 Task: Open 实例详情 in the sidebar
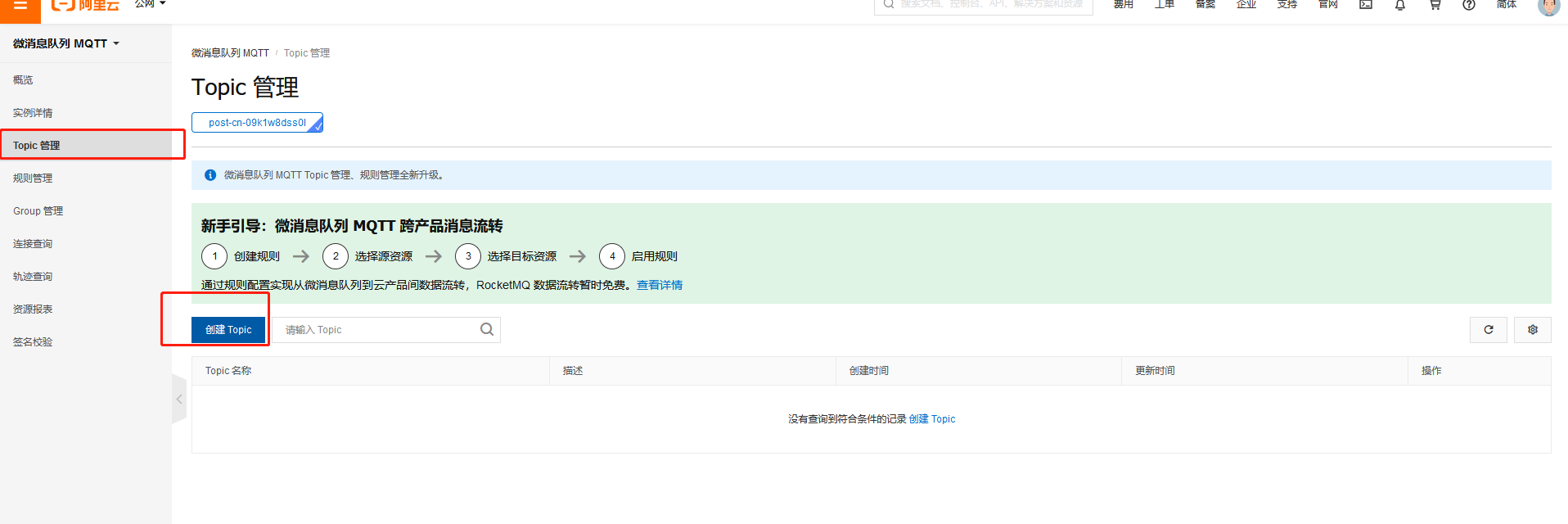coord(33,113)
